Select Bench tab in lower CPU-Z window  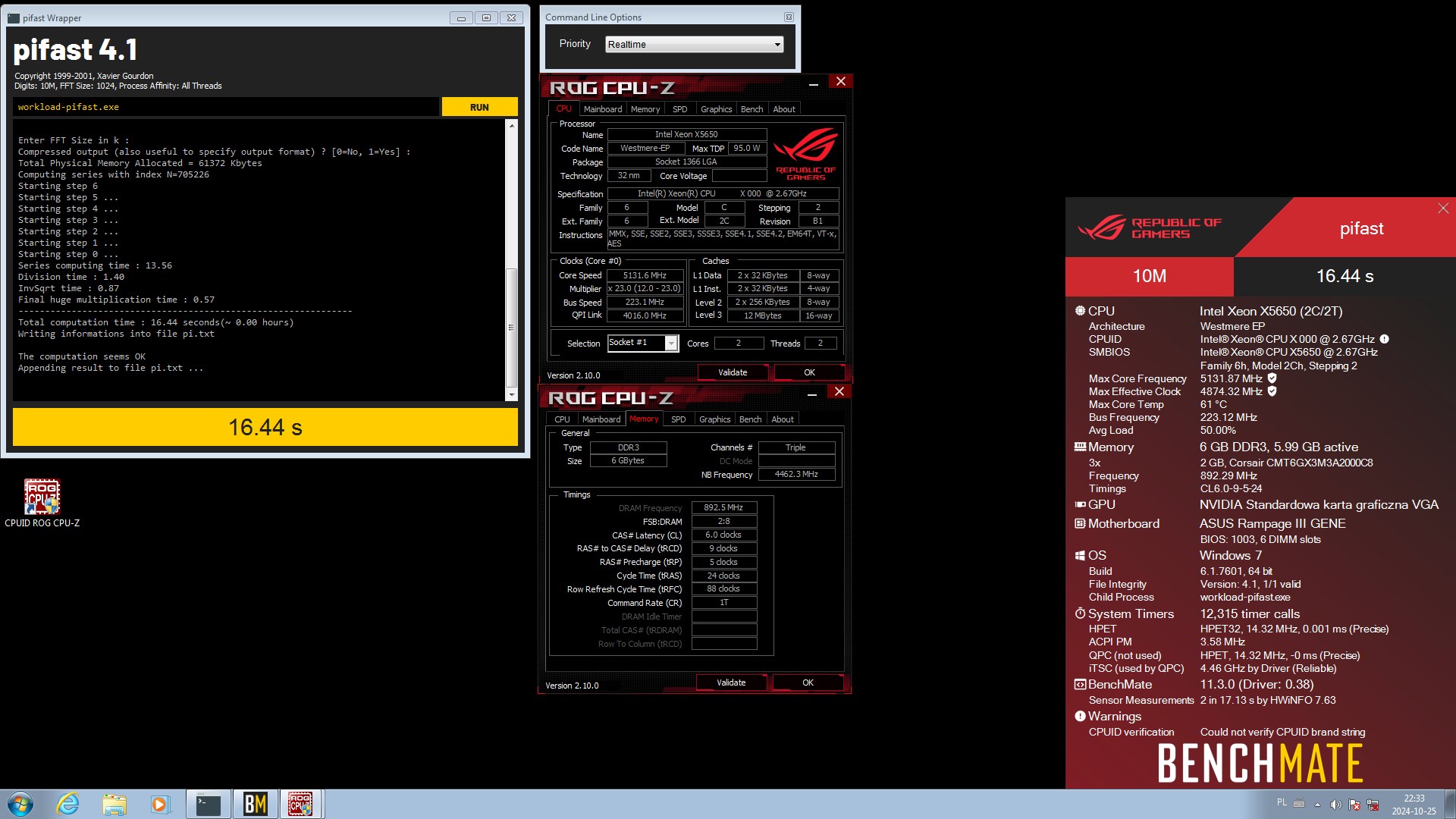tap(750, 419)
